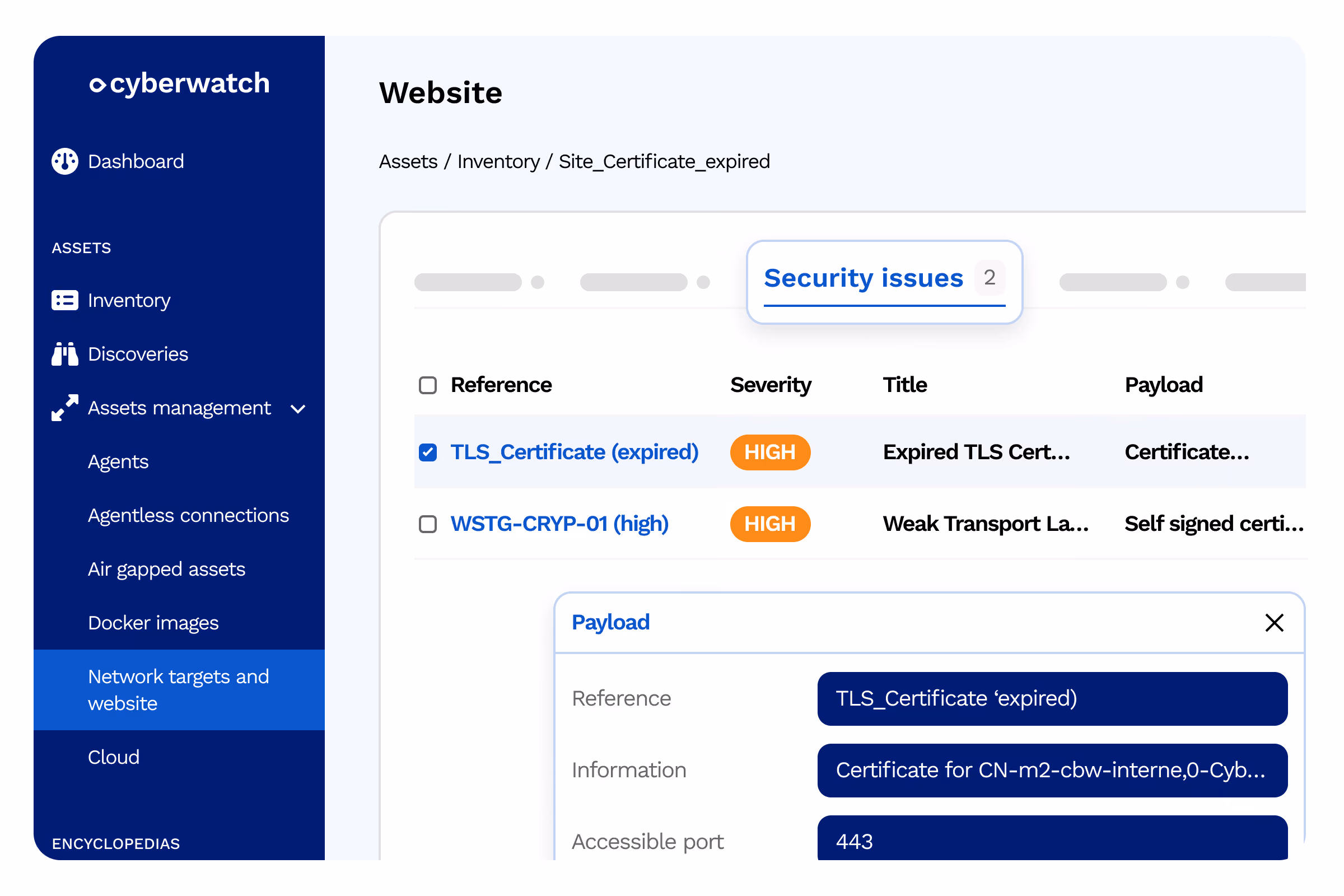Click the 'Certificate...' payload cell
Screen dimensions: 1344x896
[x=1187, y=452]
